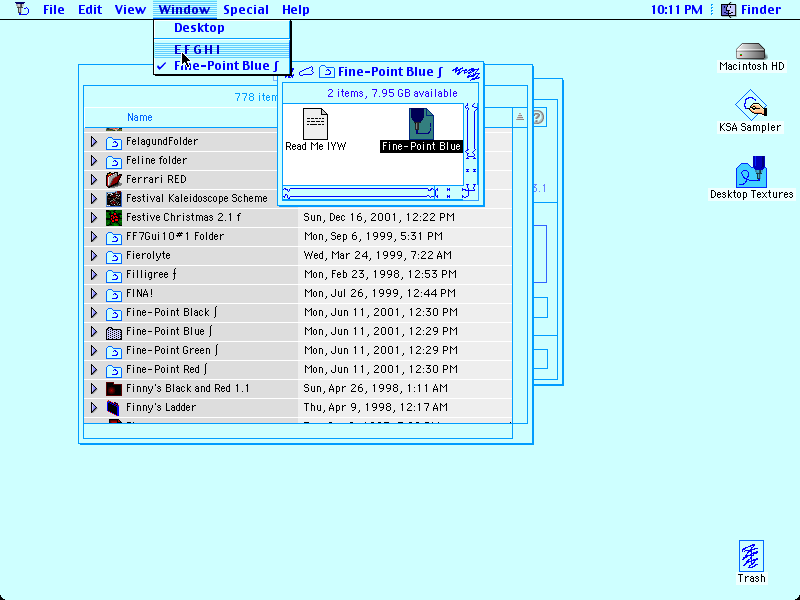Expand the Festival Kaleidoscope Scheme triangle

click(94, 198)
